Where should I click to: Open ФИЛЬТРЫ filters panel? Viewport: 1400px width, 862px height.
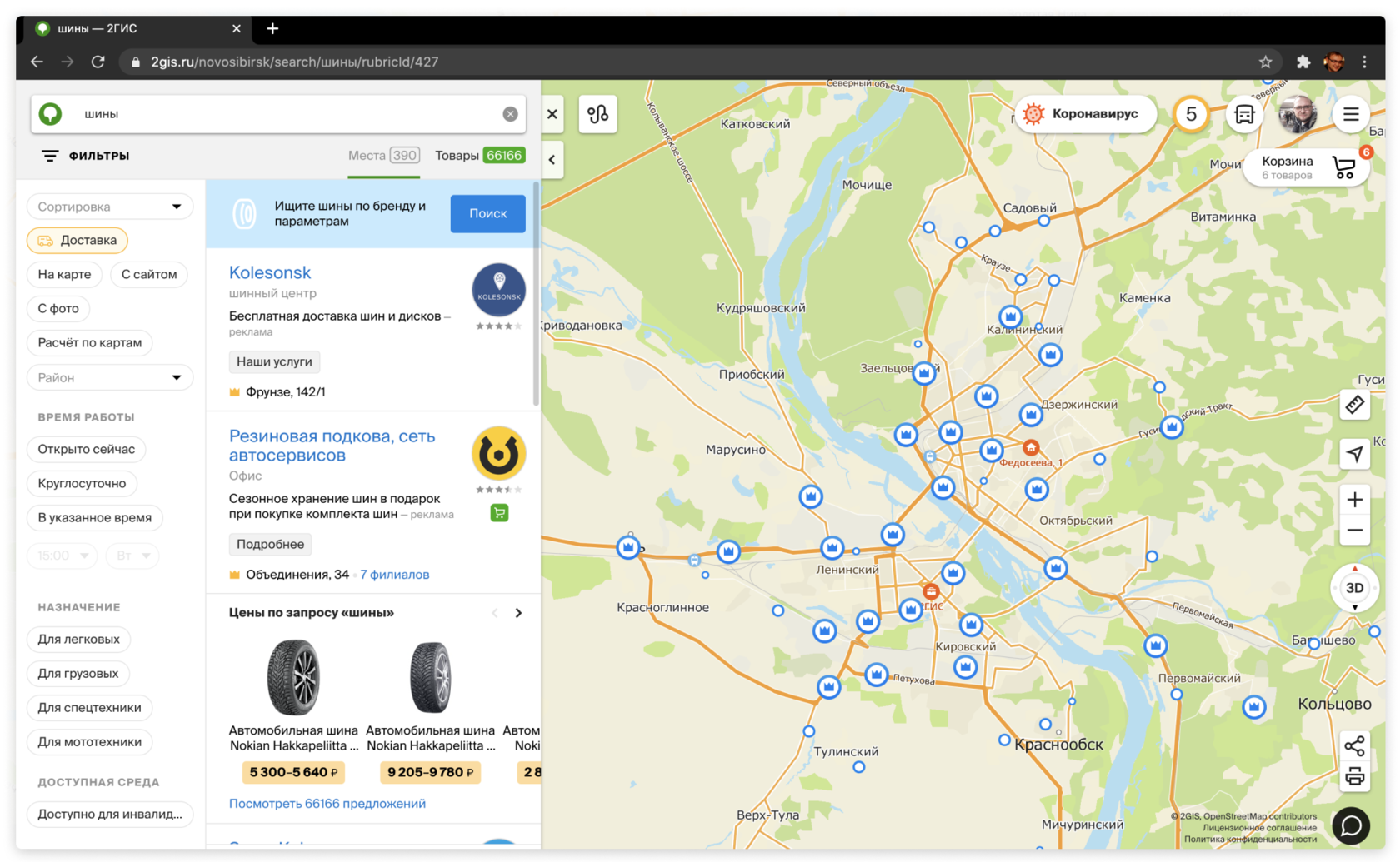(85, 156)
